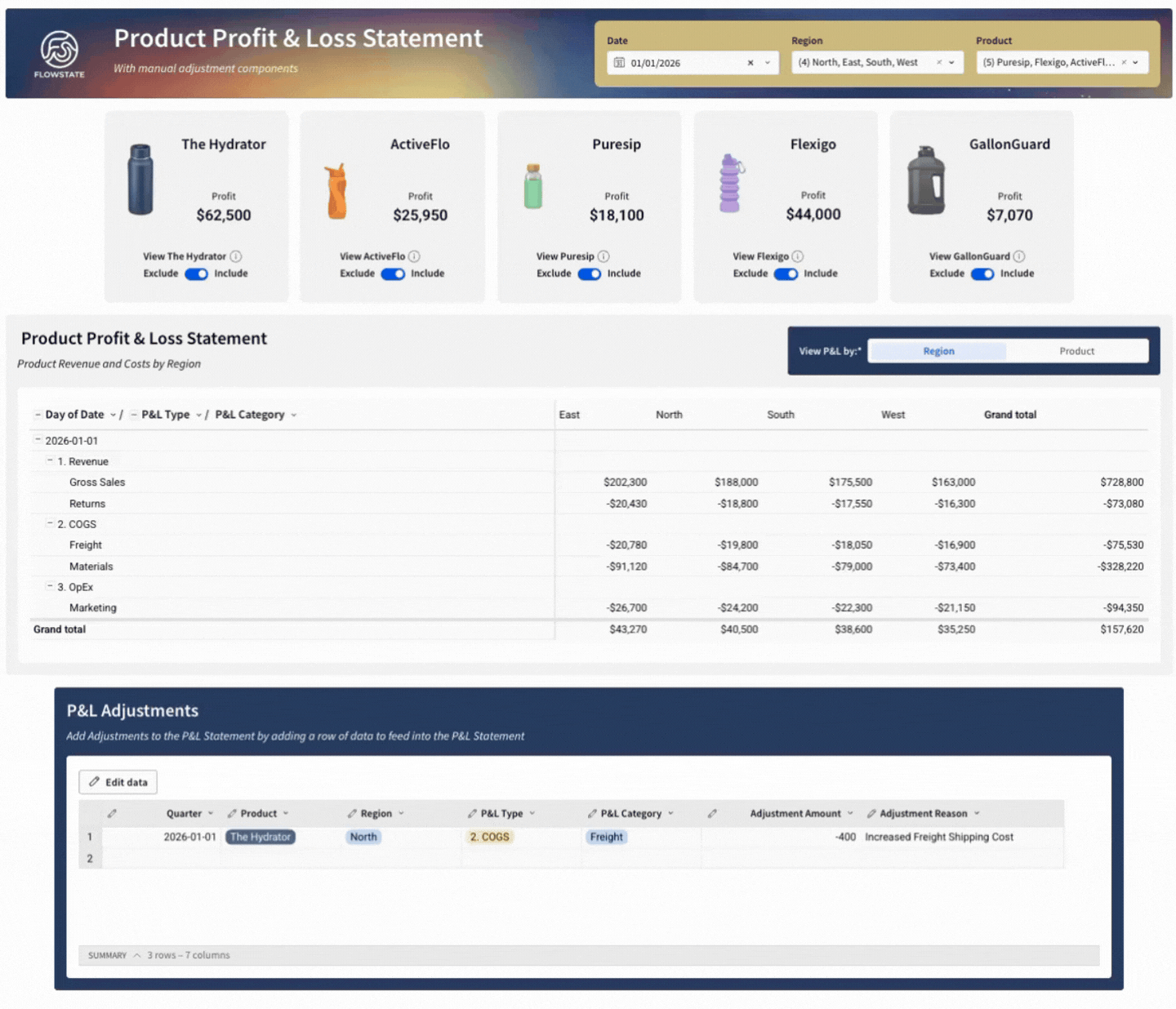Collapse the 2. COGS section
The height and width of the screenshot is (1009, 1176).
coord(49,524)
